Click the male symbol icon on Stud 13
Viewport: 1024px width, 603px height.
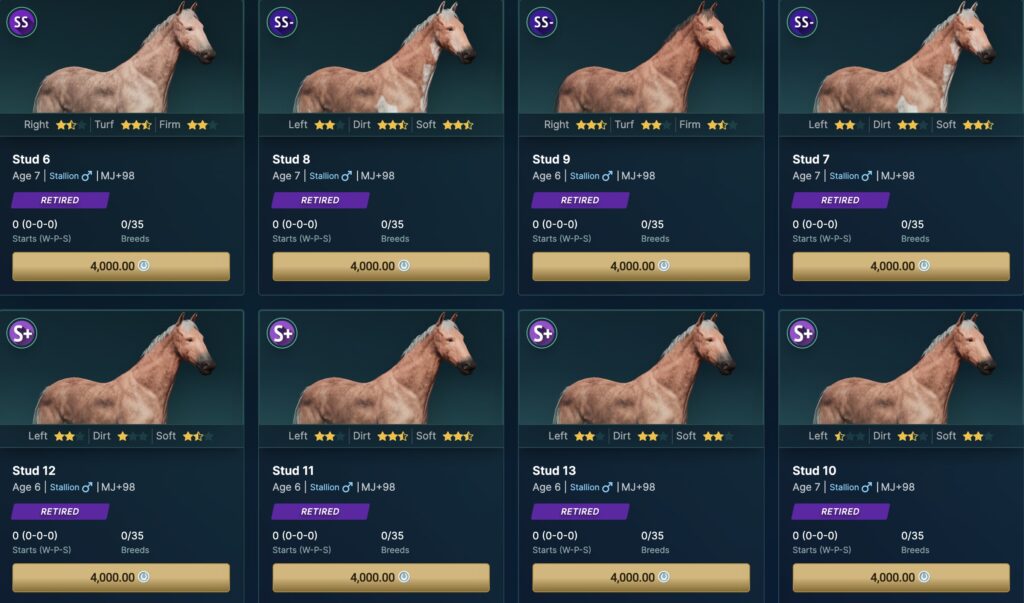click(x=607, y=487)
